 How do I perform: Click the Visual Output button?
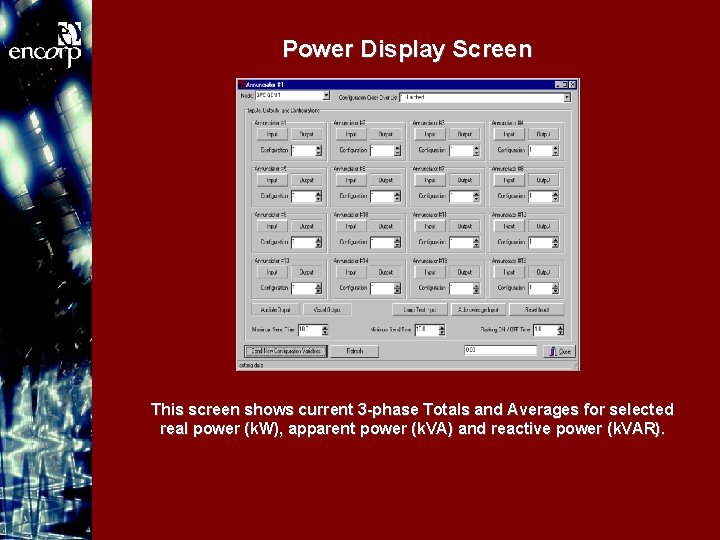pos(327,309)
